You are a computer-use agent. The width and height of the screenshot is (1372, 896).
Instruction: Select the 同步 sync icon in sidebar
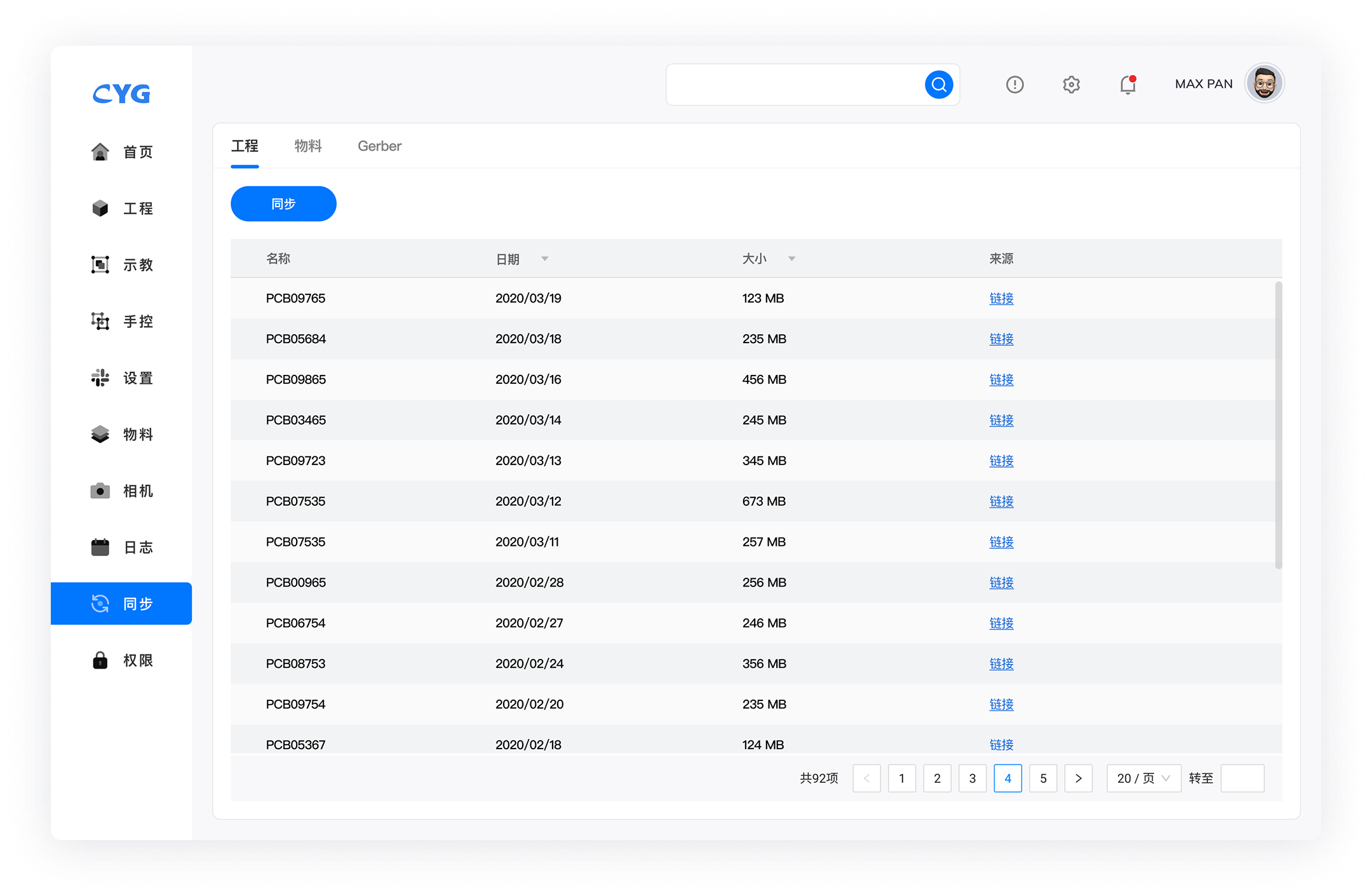(100, 604)
